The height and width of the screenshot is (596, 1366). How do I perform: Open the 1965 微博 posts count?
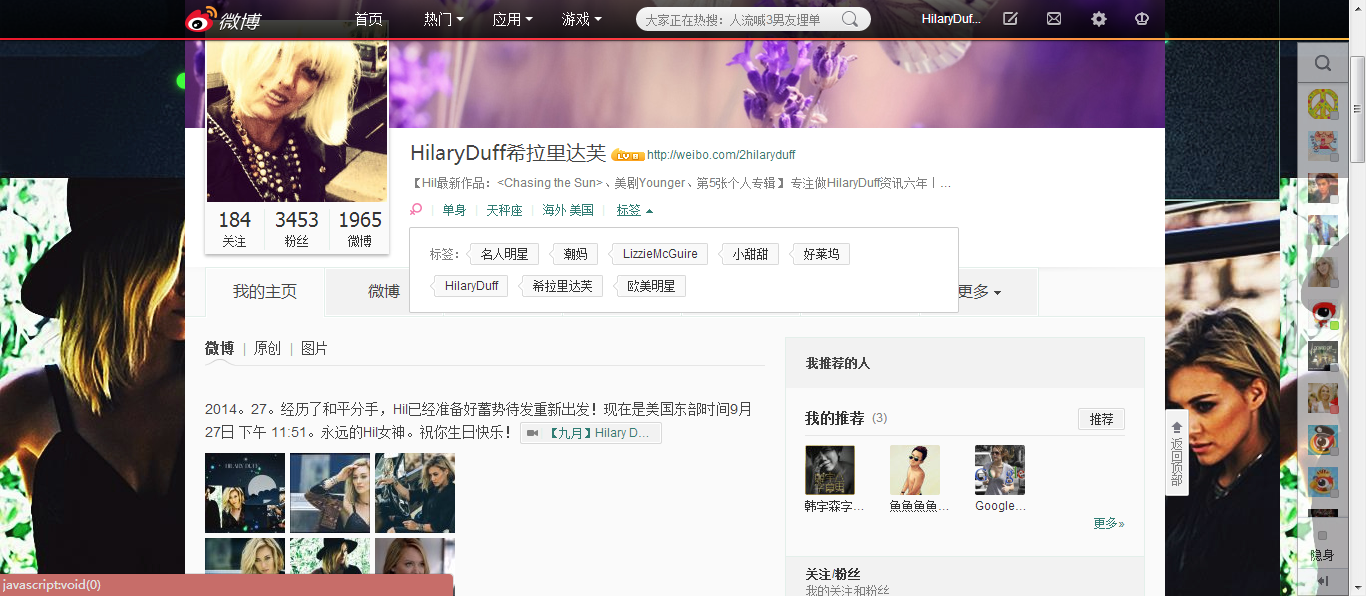point(359,229)
